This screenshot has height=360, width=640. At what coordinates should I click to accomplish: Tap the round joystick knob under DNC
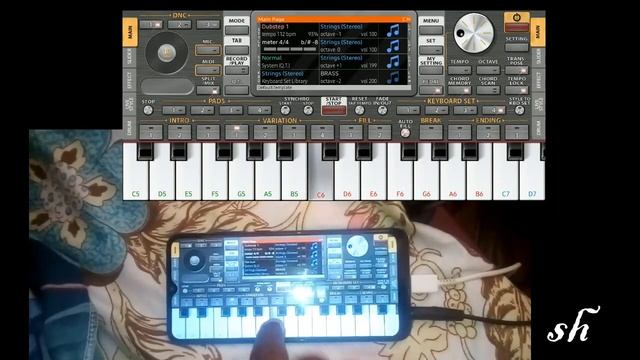click(167, 52)
